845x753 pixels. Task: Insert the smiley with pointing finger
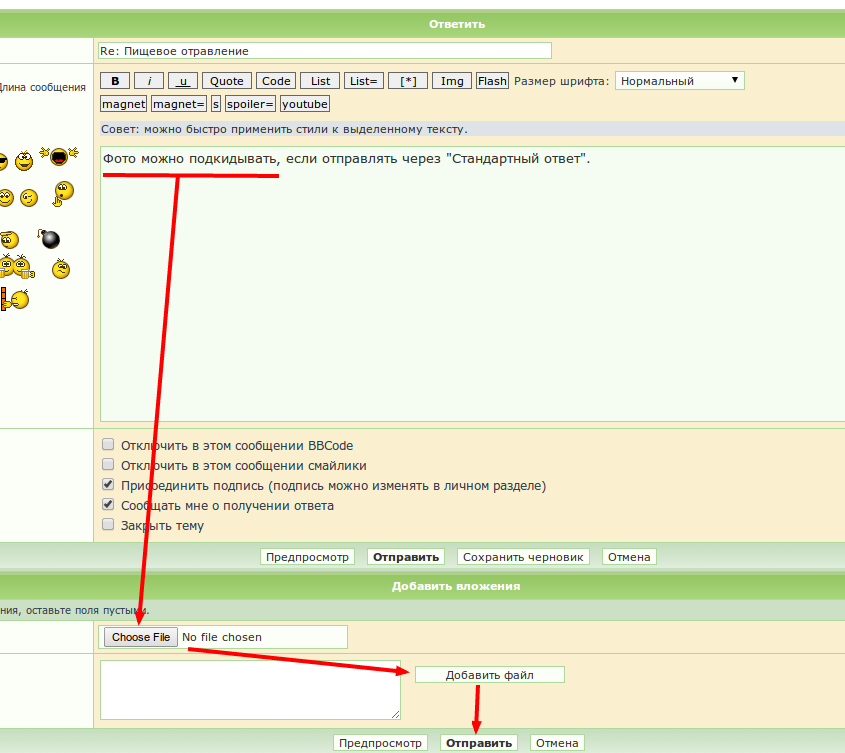click(63, 191)
